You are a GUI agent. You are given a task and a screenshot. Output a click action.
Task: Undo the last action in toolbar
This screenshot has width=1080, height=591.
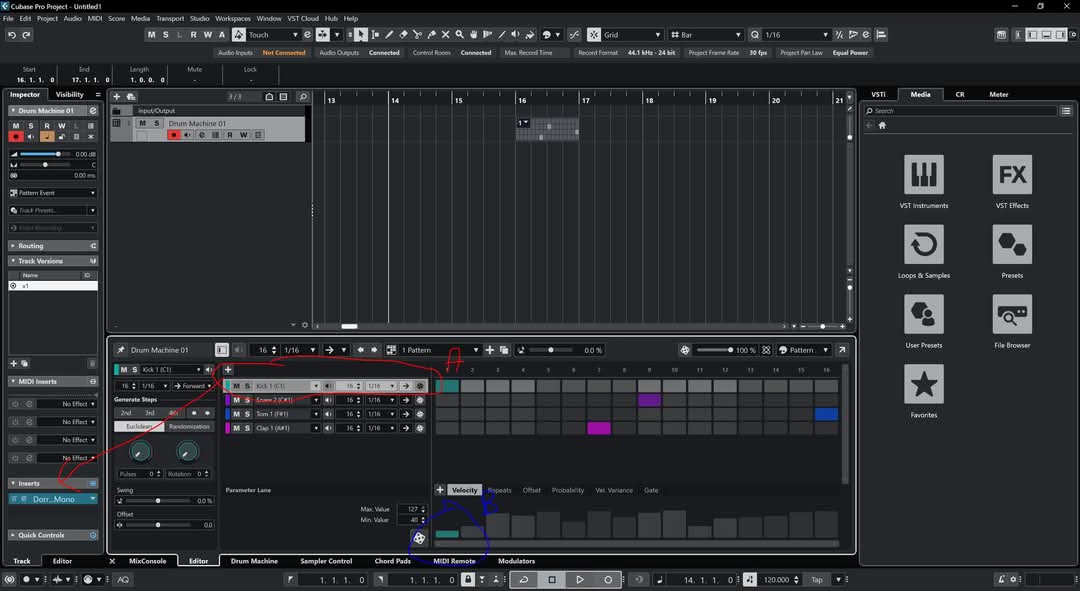[12, 34]
